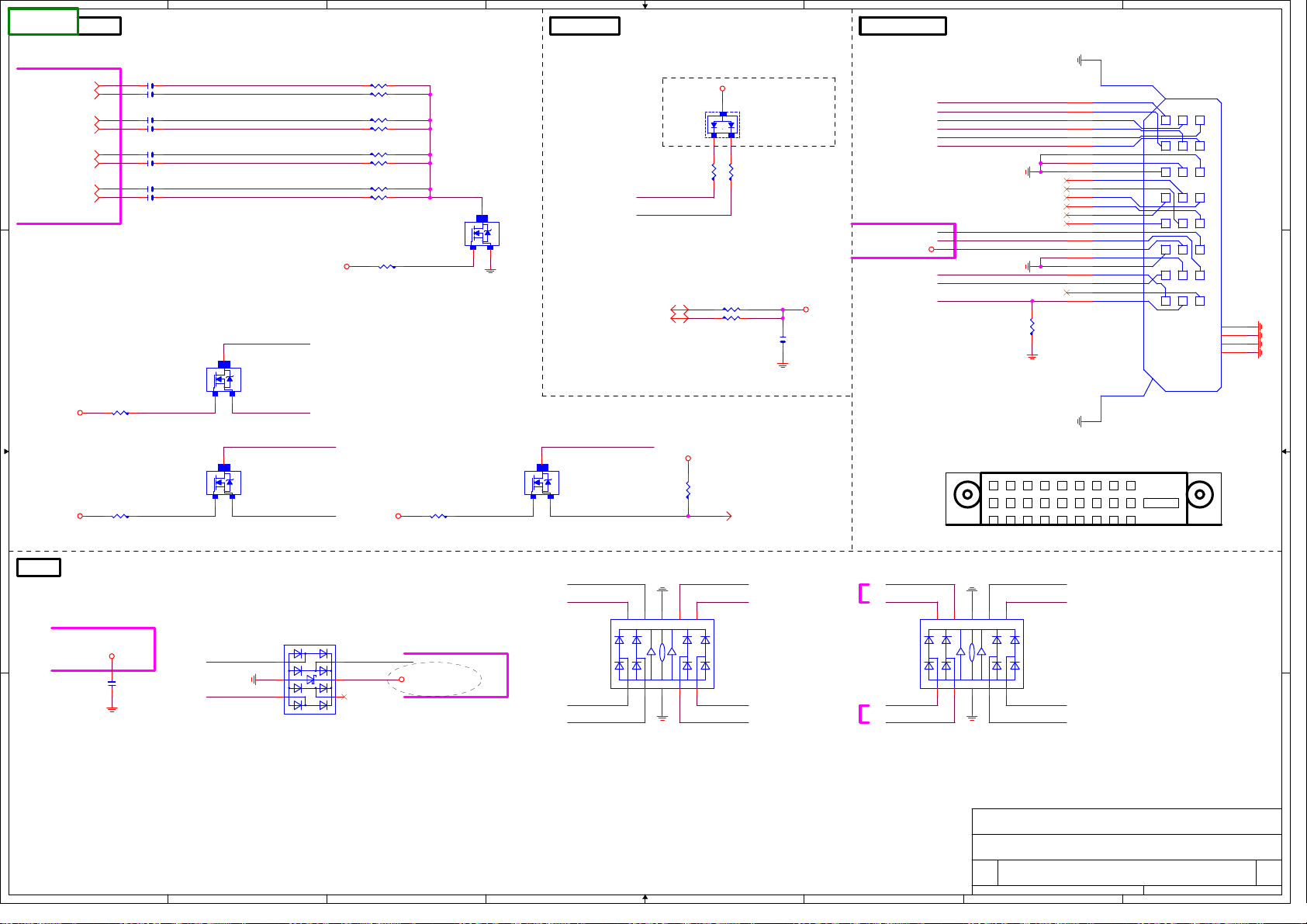Screen dimensions: 1307x924
Task: Select the right mounting hole of the connector footprint
Action: pyautogui.click(x=1200, y=494)
